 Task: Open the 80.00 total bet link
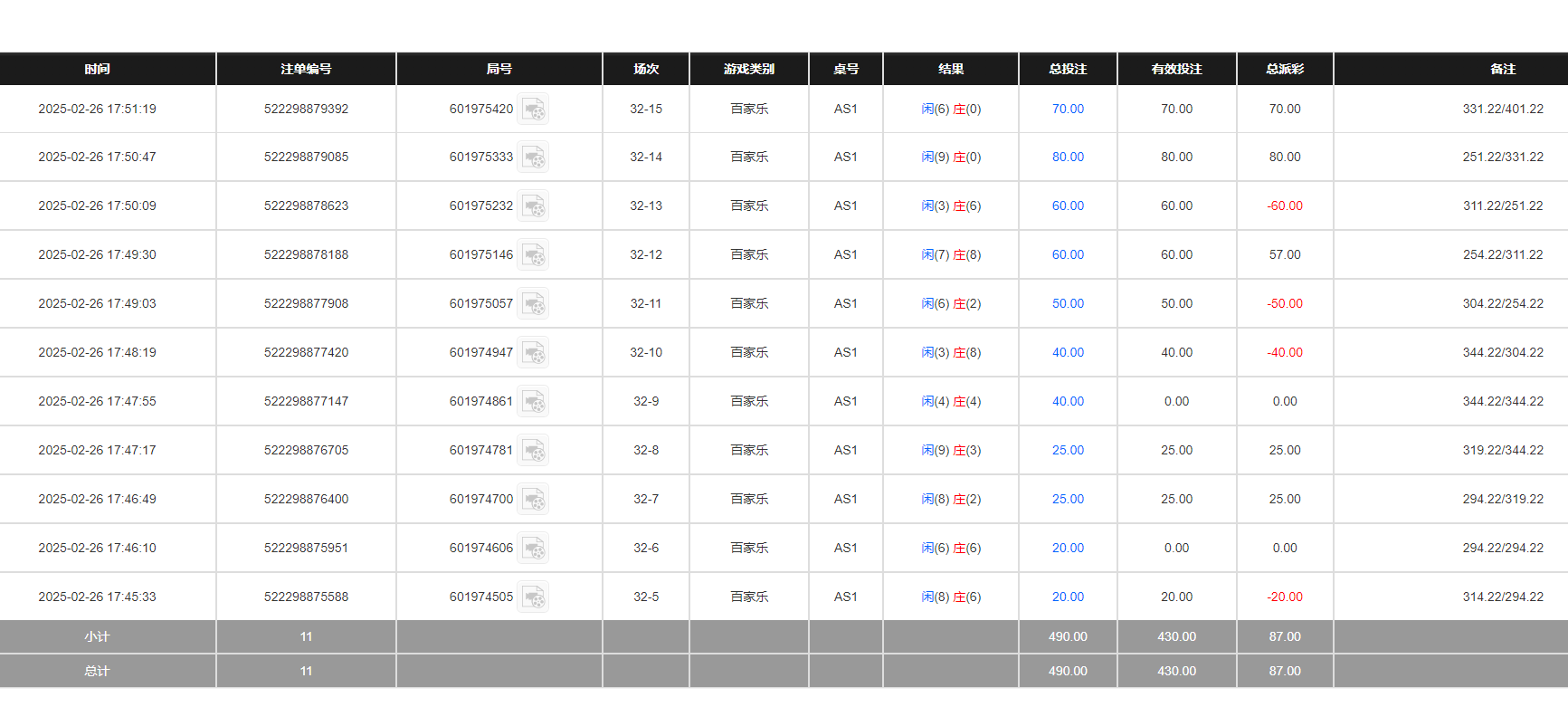1068,157
